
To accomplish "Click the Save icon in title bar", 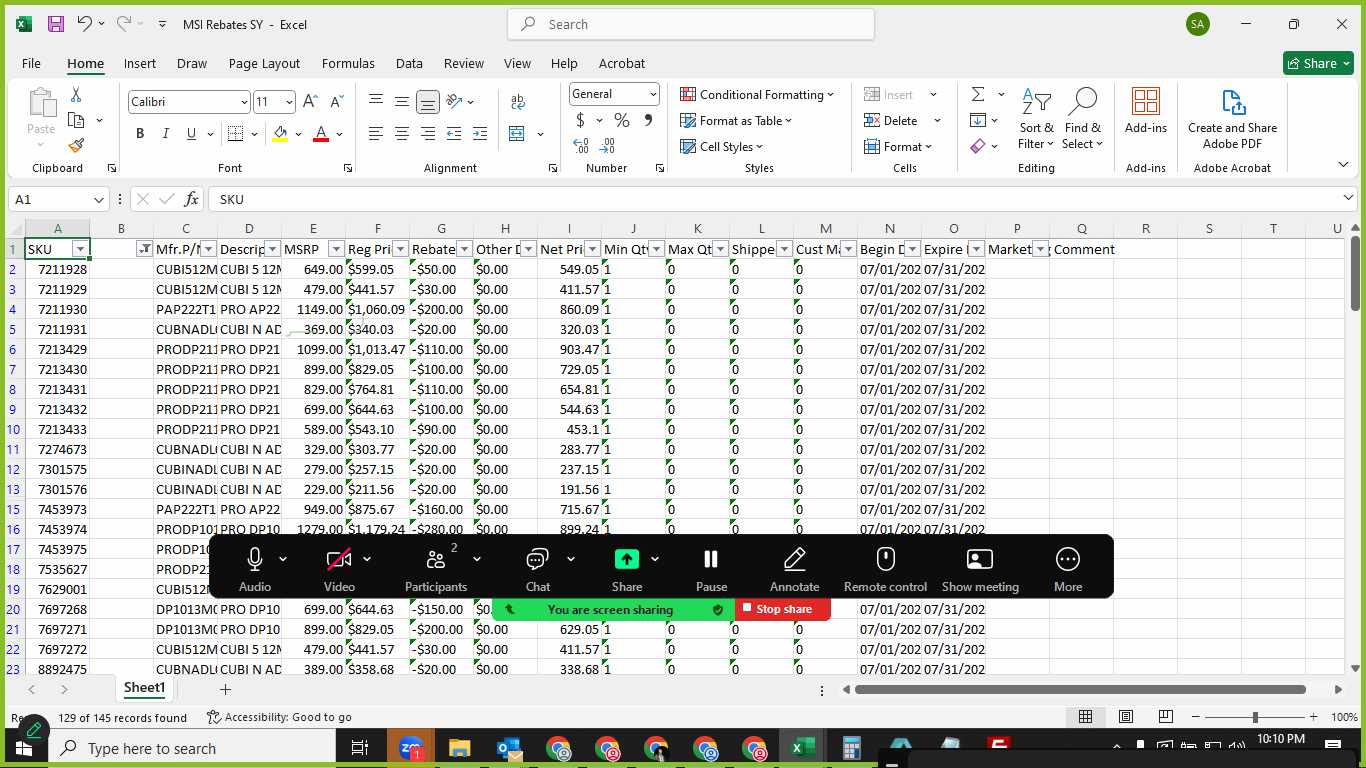I will tap(56, 24).
